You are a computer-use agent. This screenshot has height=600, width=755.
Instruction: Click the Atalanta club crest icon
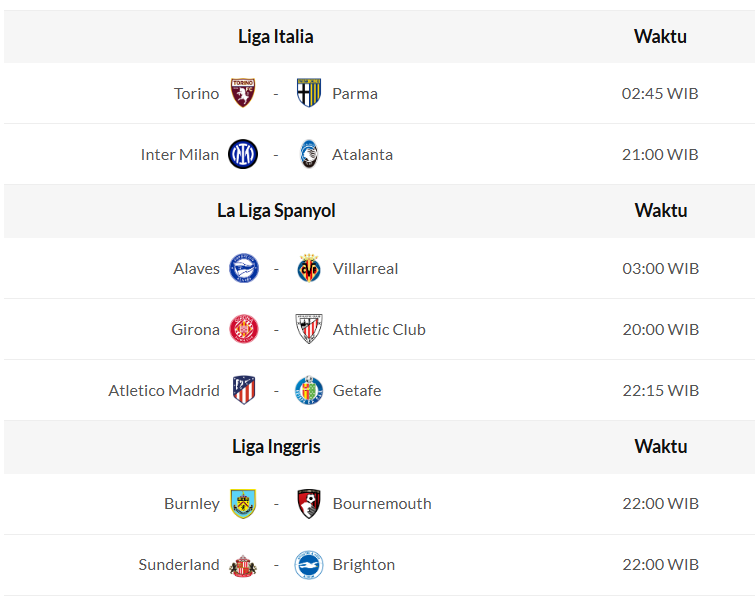tap(308, 154)
